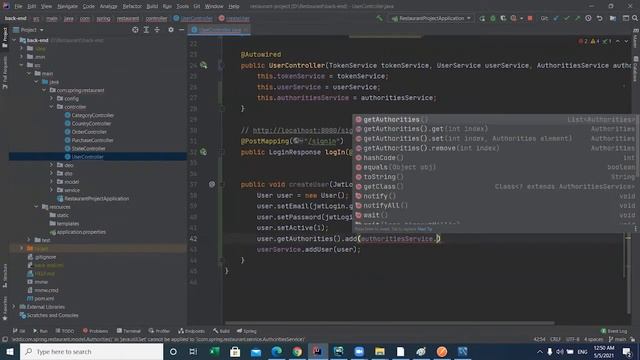
Task: Open the Project panel settings gear
Action: pyautogui.click(x=171, y=30)
